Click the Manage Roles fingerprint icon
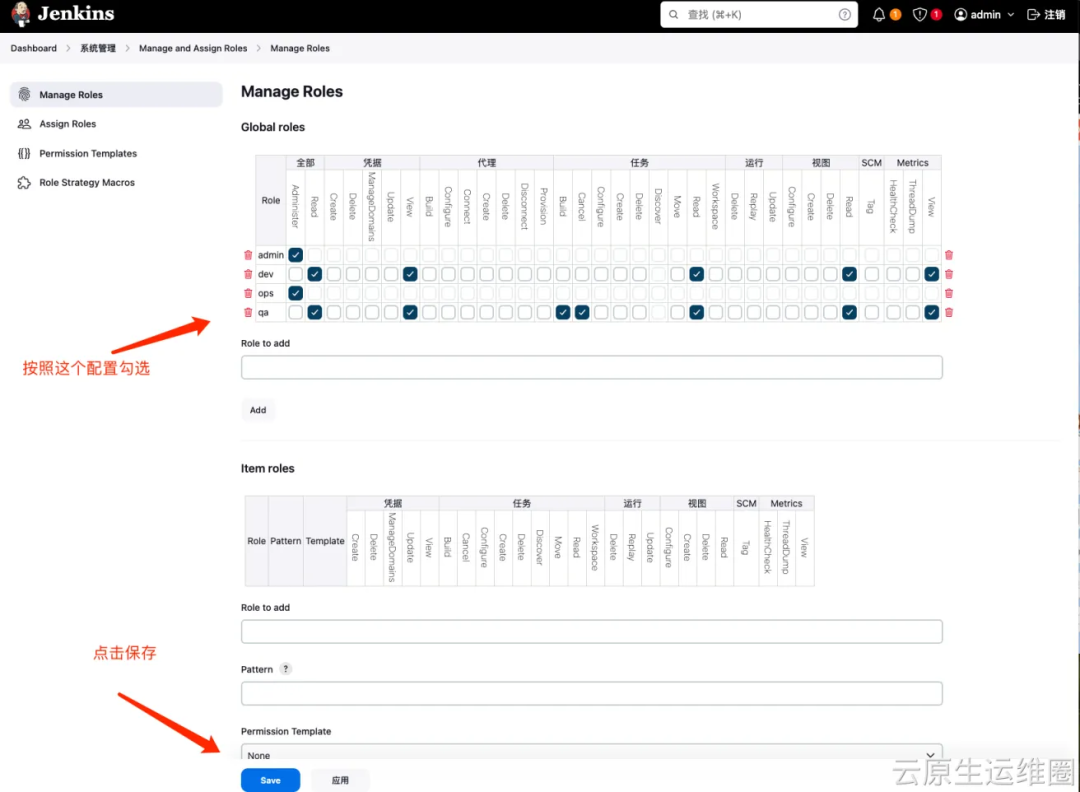The image size is (1080, 792). click(24, 94)
